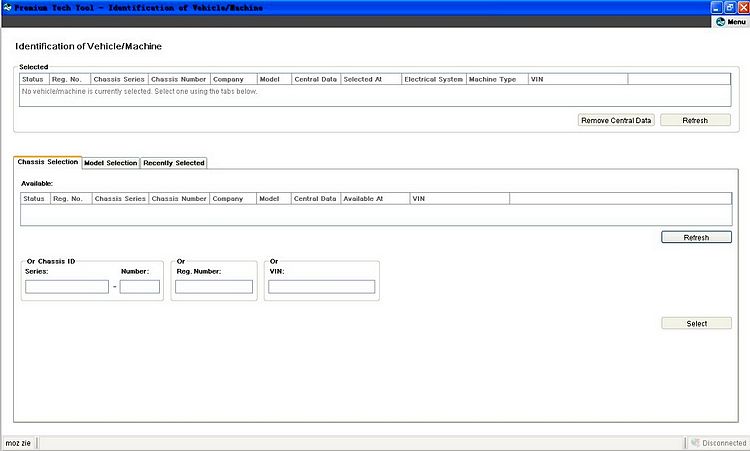Image resolution: width=750 pixels, height=451 pixels.
Task: Click Central Data header in Available table
Action: (x=316, y=198)
